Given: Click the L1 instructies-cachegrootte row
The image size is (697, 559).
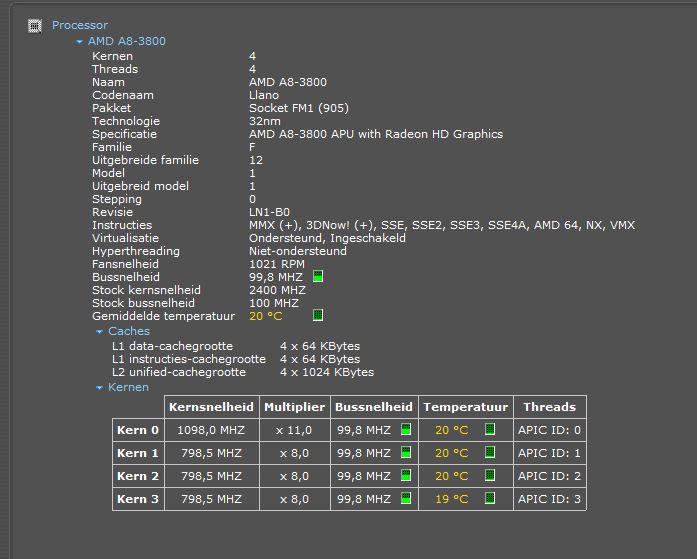Looking at the screenshot, I should [x=236, y=359].
